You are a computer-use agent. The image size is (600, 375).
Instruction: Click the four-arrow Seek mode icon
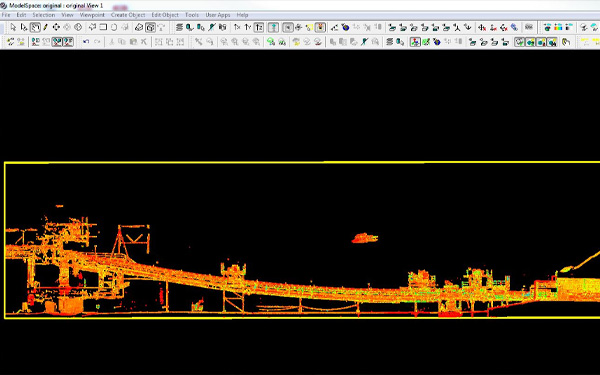pyautogui.click(x=56, y=27)
